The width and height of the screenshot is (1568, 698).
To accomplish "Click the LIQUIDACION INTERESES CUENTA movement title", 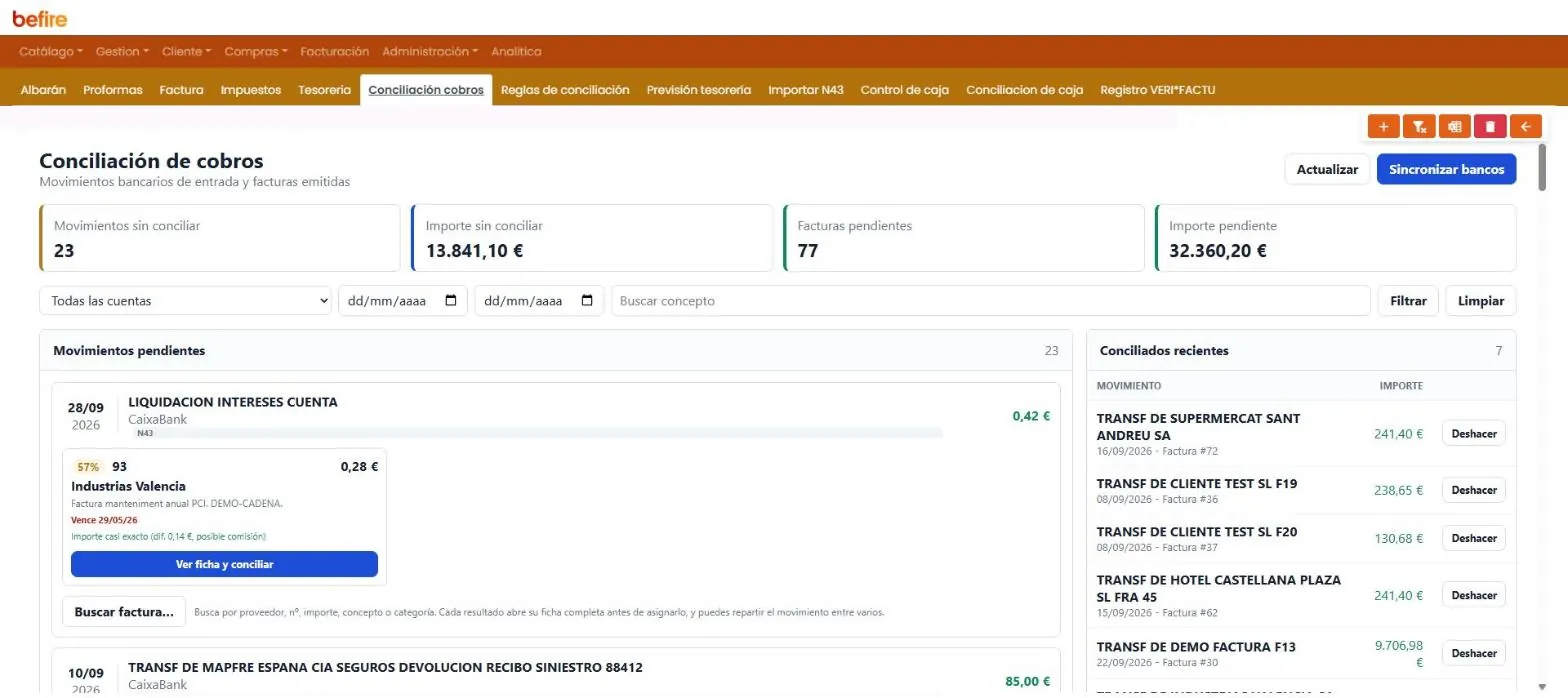I will [233, 402].
